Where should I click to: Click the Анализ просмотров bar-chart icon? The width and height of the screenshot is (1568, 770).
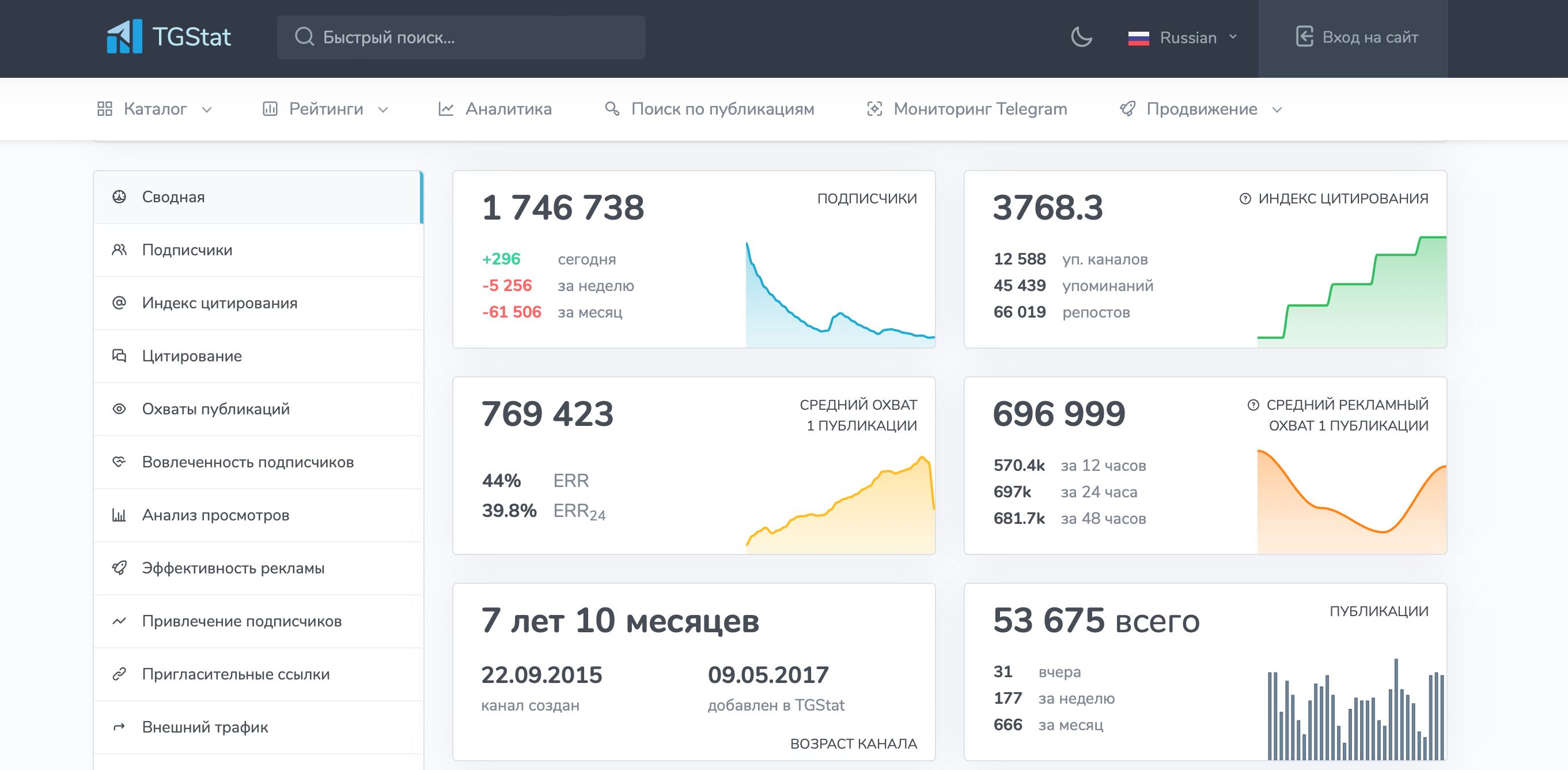click(x=119, y=515)
